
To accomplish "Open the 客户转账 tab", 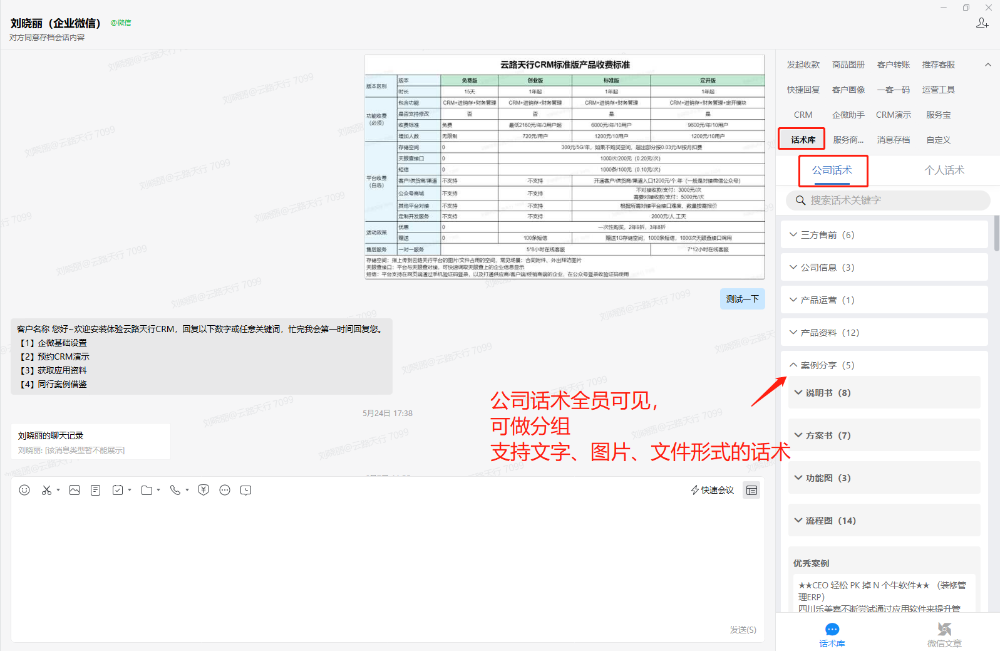I will tap(893, 64).
